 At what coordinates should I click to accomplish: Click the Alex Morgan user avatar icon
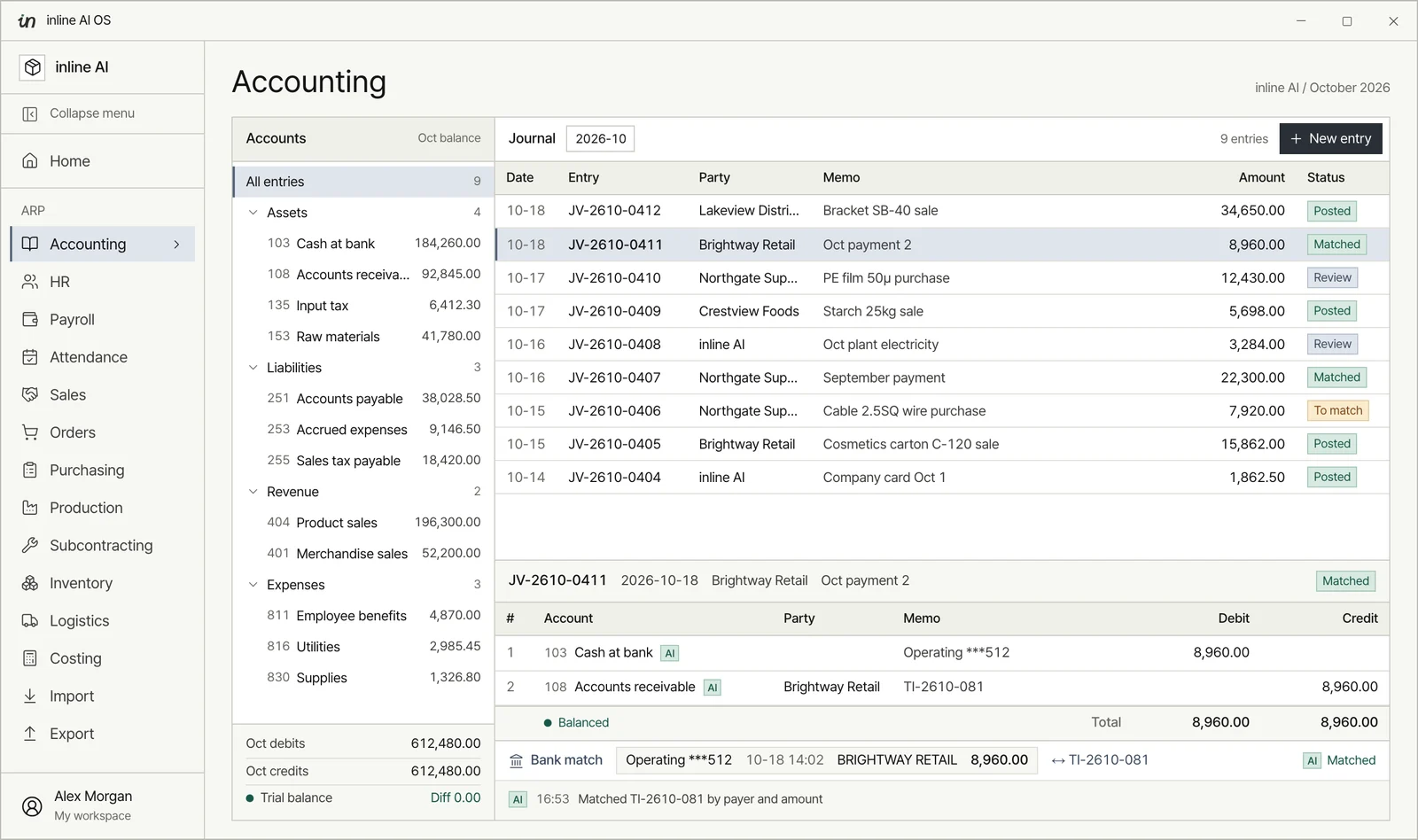(32, 806)
